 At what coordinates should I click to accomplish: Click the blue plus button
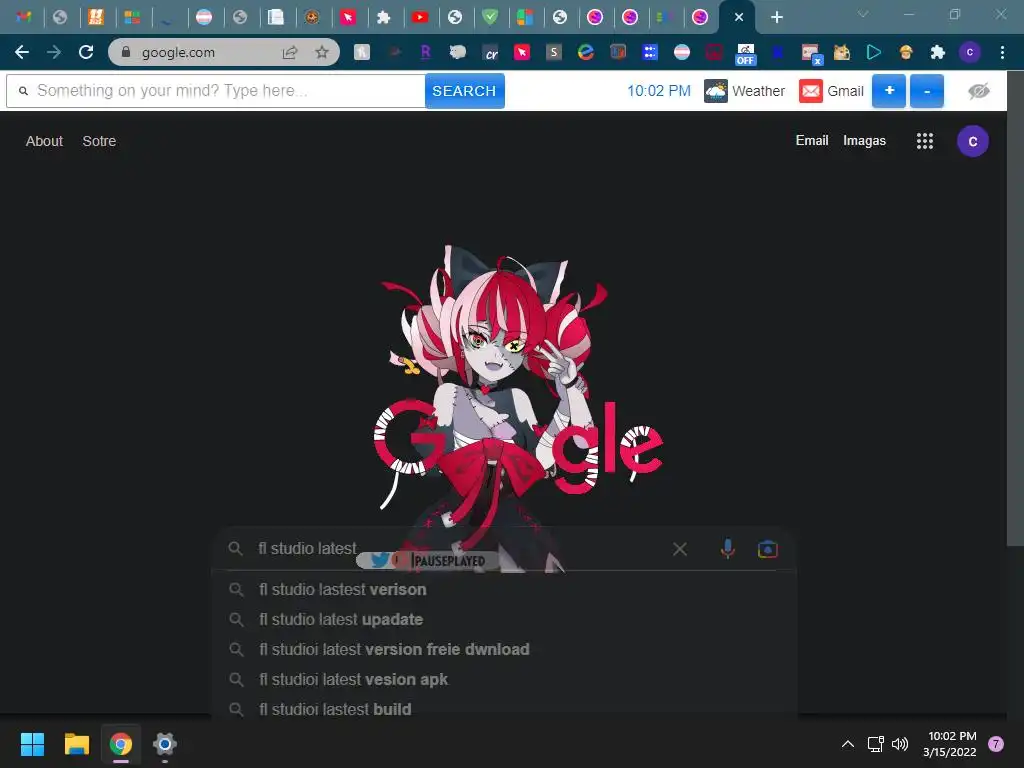(x=889, y=91)
